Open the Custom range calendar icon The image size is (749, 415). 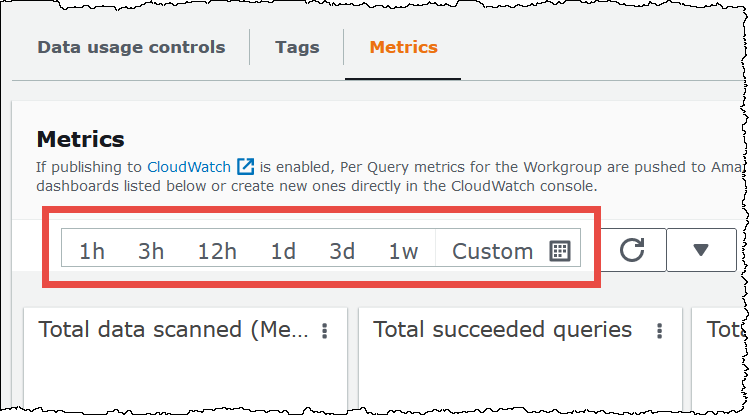tap(560, 251)
